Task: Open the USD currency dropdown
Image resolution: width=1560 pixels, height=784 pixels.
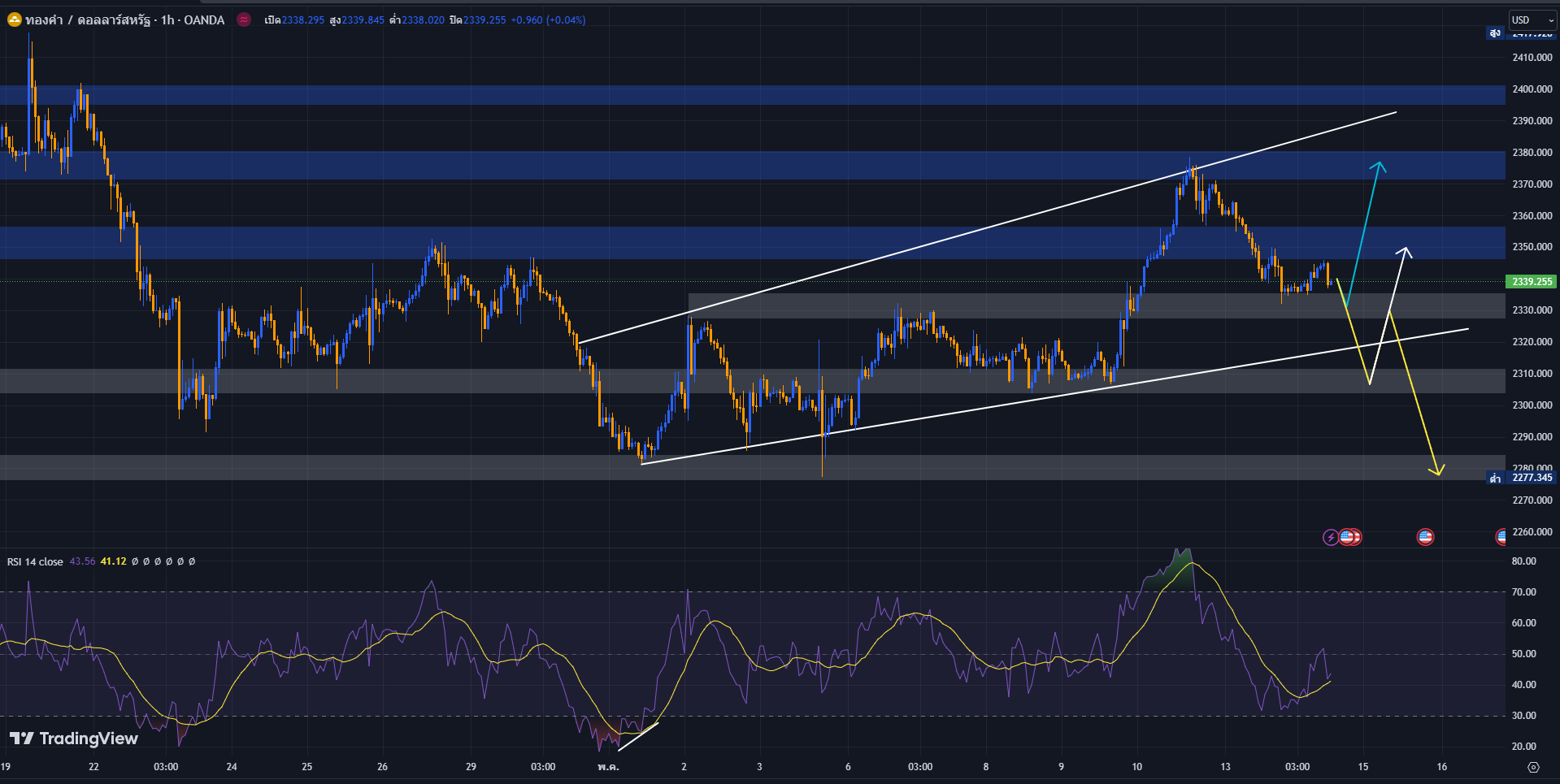Action: [x=1532, y=20]
